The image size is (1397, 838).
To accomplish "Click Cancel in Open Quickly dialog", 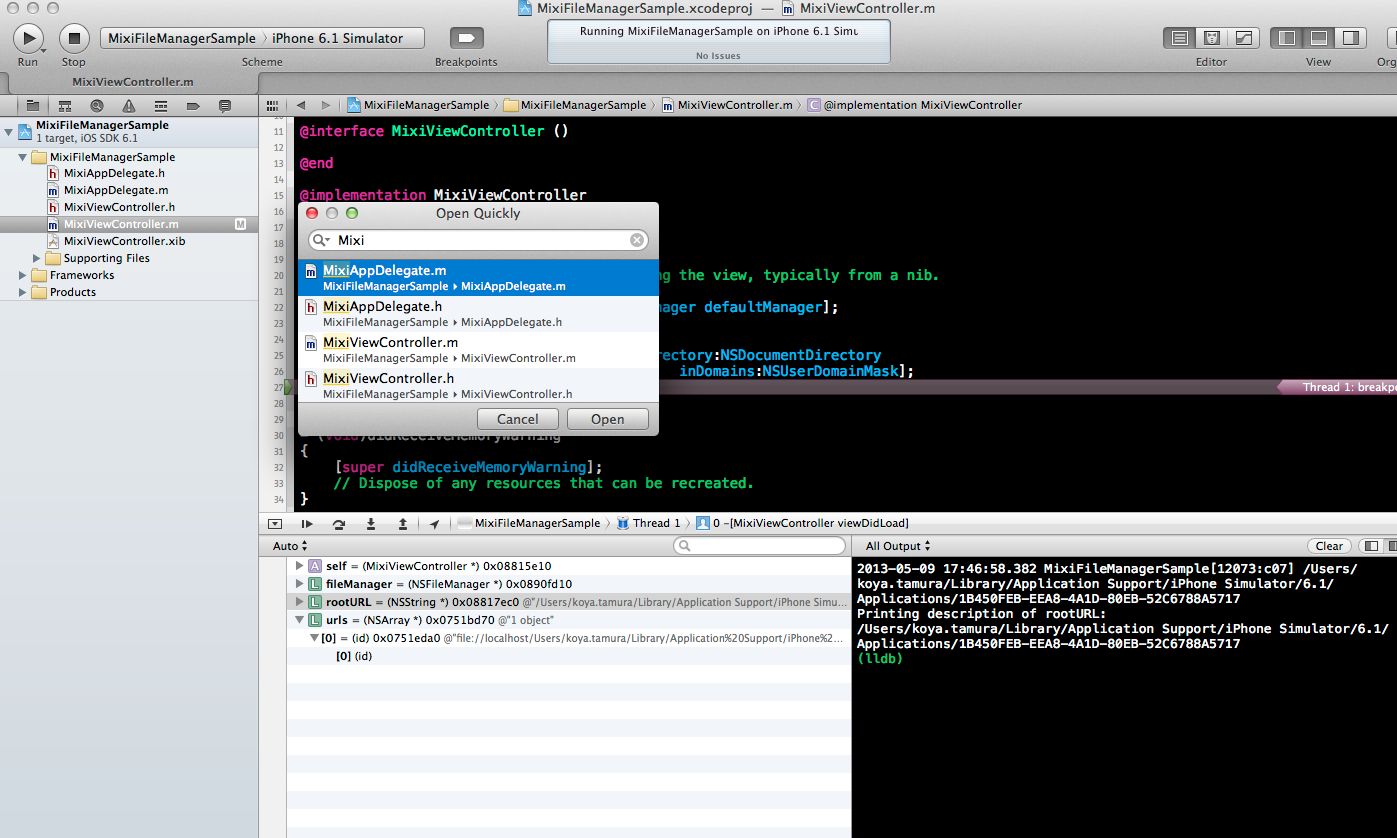I will [x=518, y=419].
